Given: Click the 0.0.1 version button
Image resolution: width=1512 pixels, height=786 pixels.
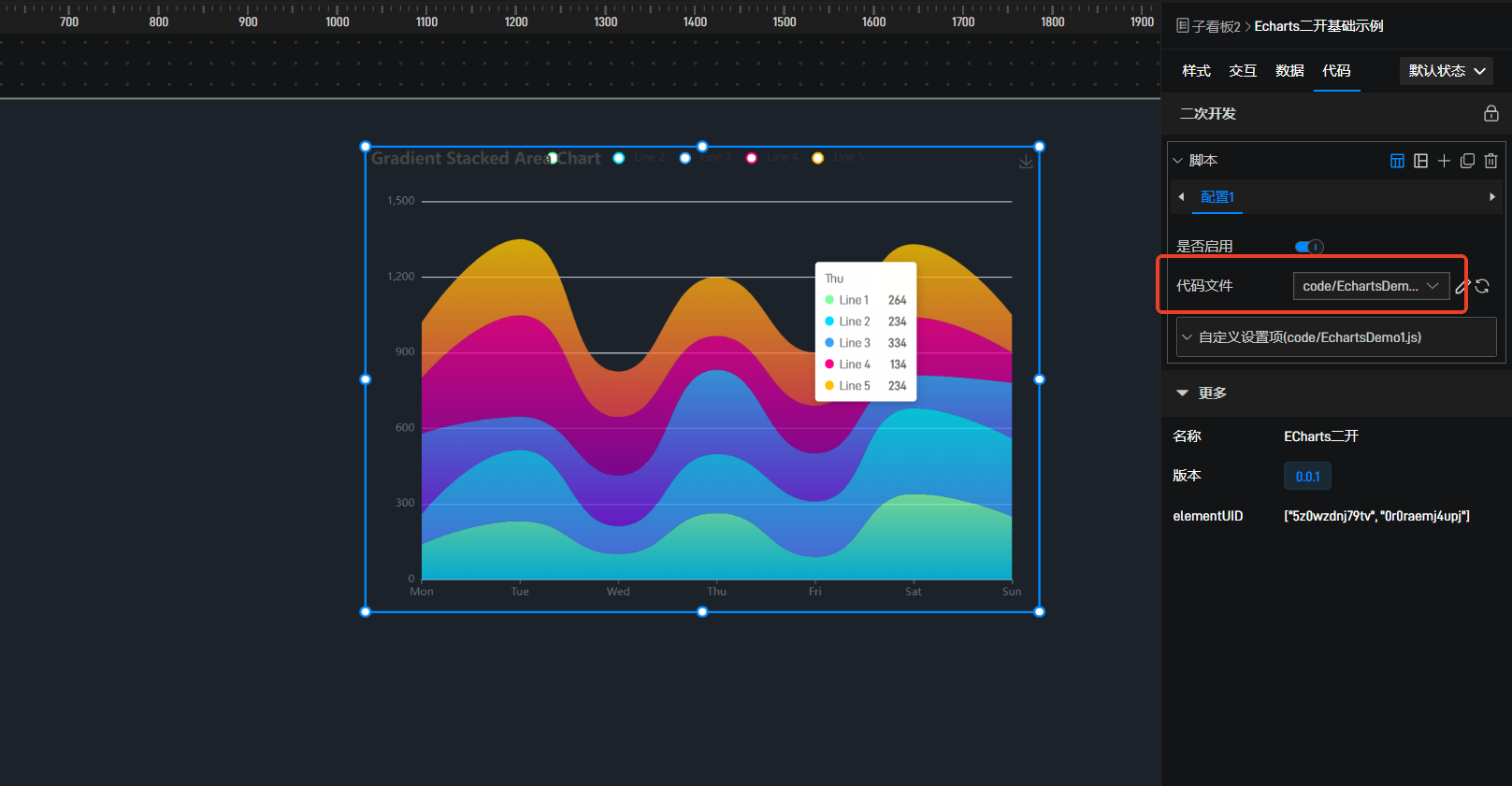Looking at the screenshot, I should [1307, 477].
